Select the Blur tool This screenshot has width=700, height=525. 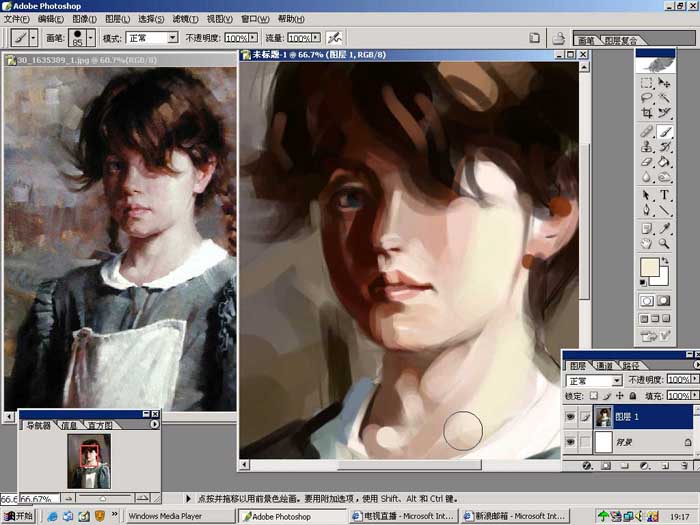coord(646,177)
